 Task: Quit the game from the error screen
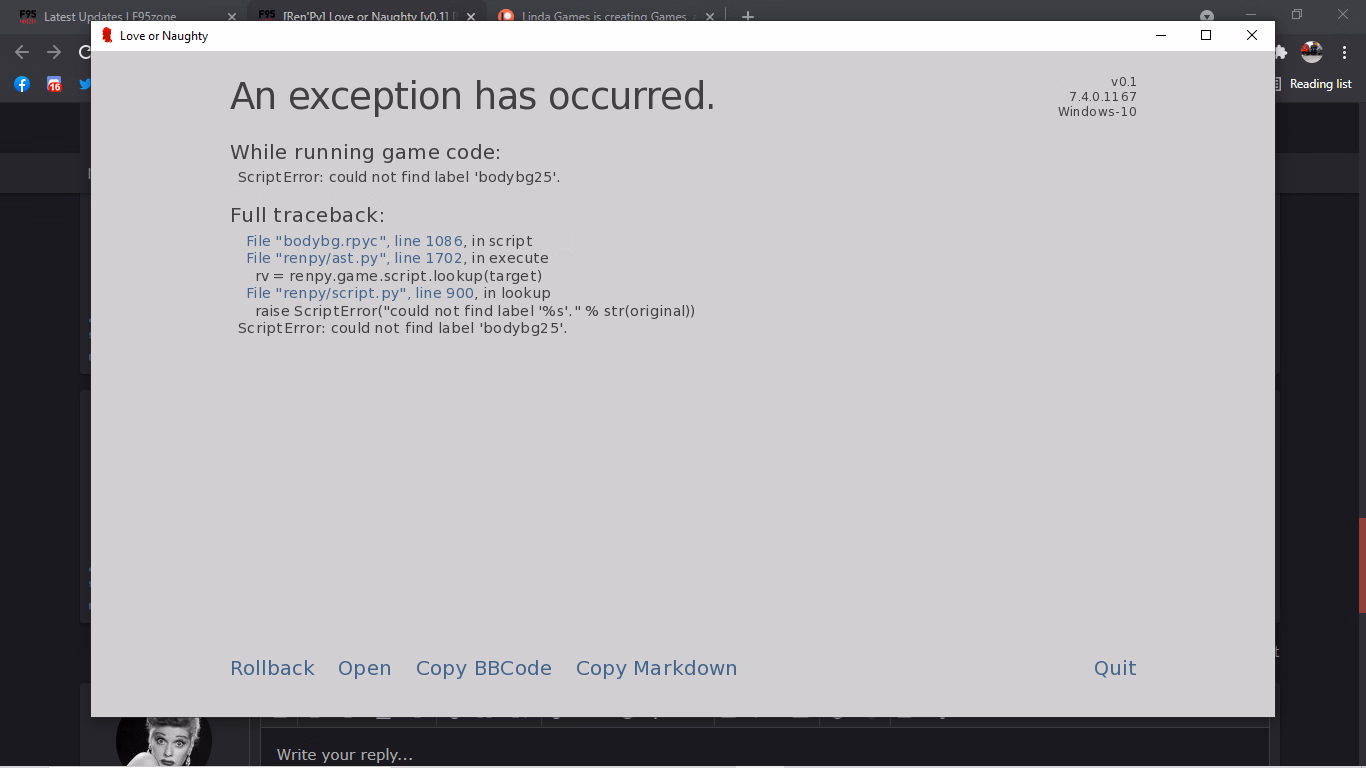(x=1115, y=668)
